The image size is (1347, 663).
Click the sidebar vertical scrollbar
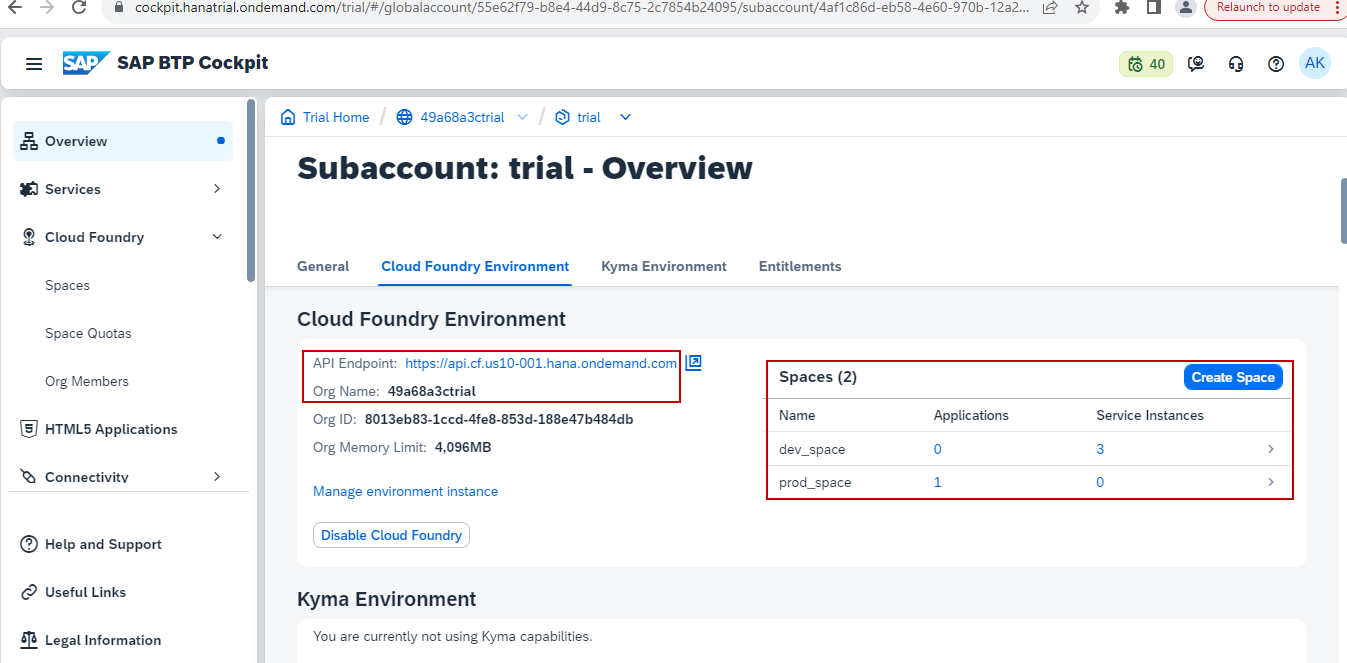(251, 190)
